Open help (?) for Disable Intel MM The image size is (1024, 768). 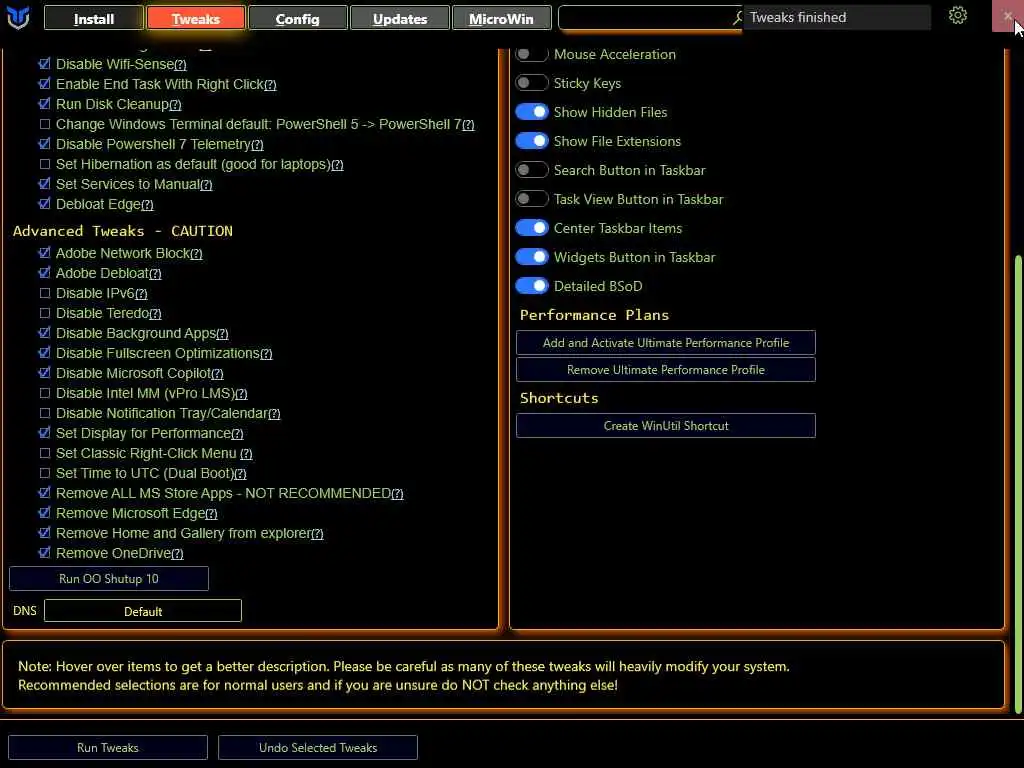(x=241, y=394)
